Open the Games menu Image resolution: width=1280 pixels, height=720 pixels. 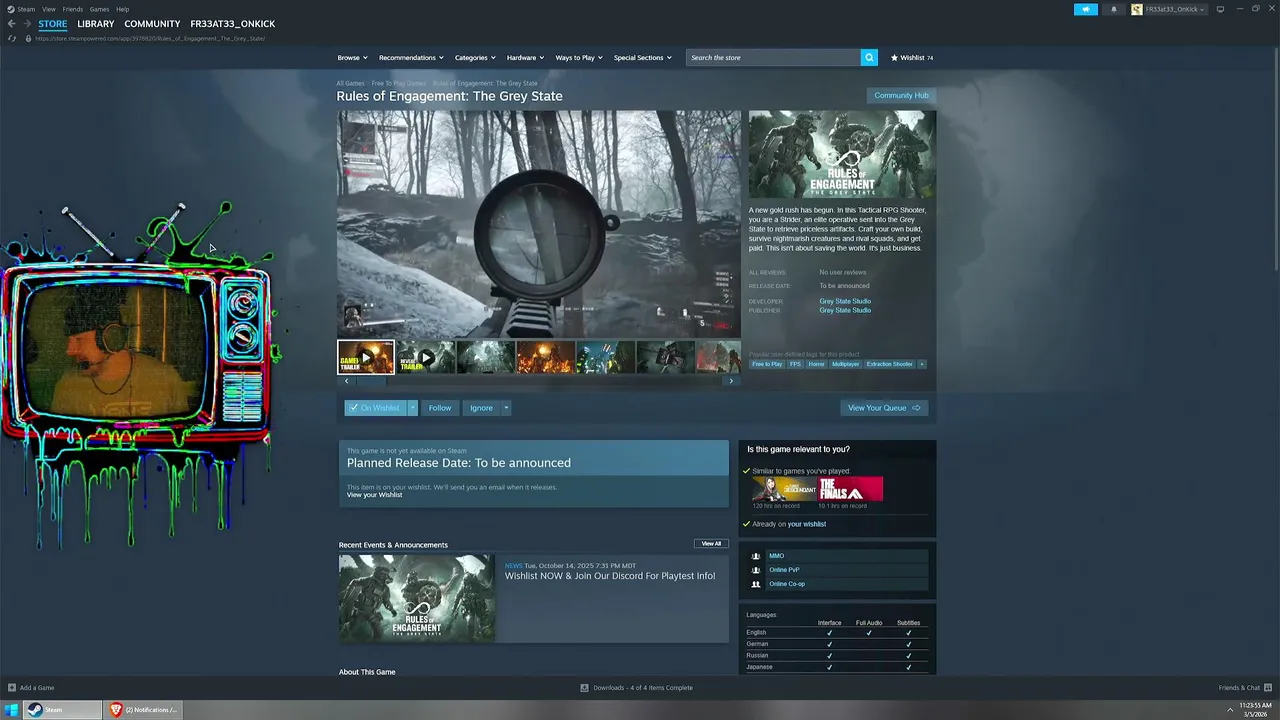point(99,9)
